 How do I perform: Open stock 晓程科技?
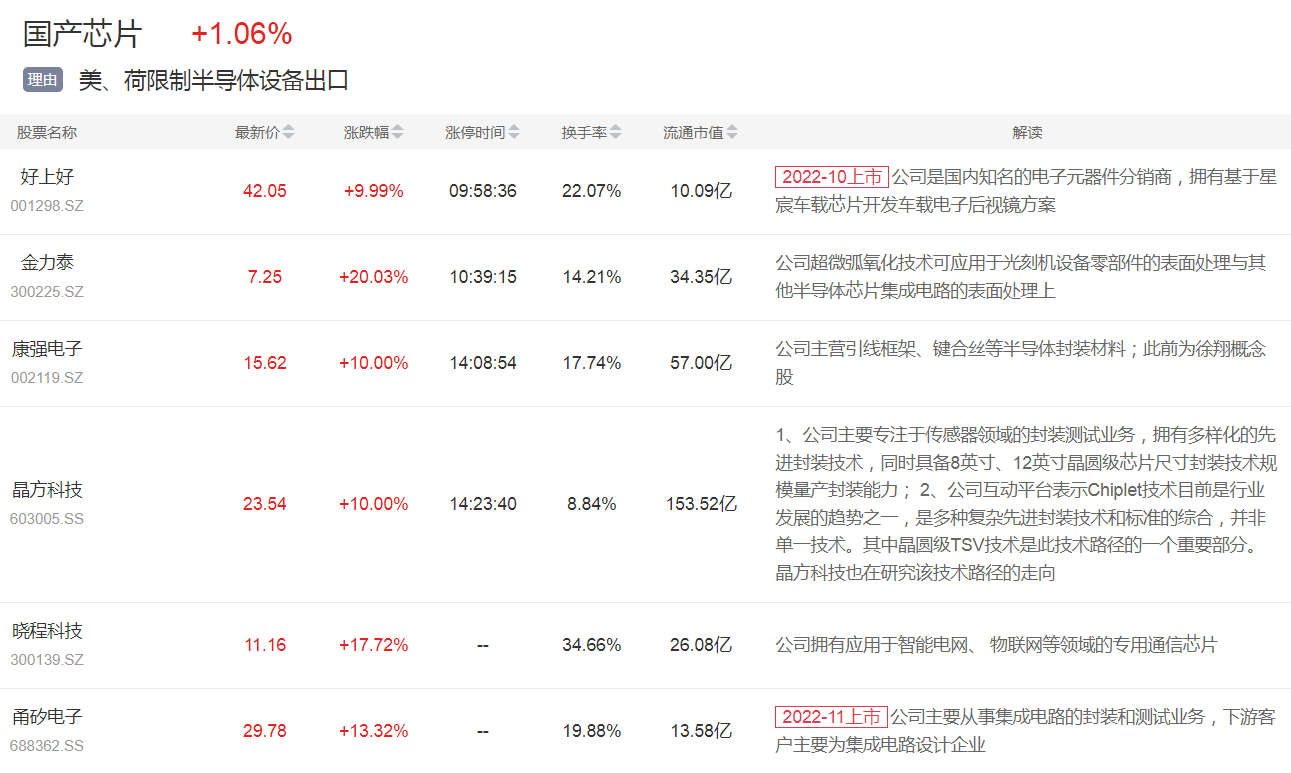[47, 631]
